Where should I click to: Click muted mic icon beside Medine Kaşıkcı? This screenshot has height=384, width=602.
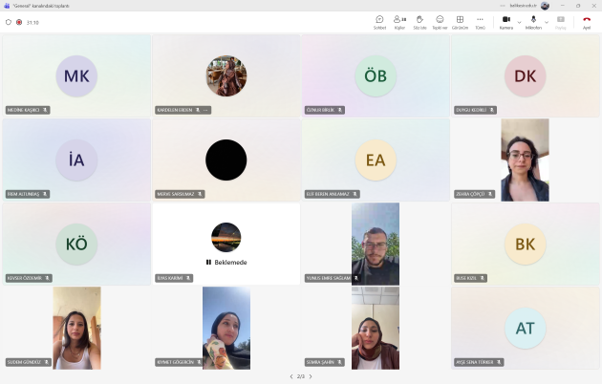coord(45,110)
